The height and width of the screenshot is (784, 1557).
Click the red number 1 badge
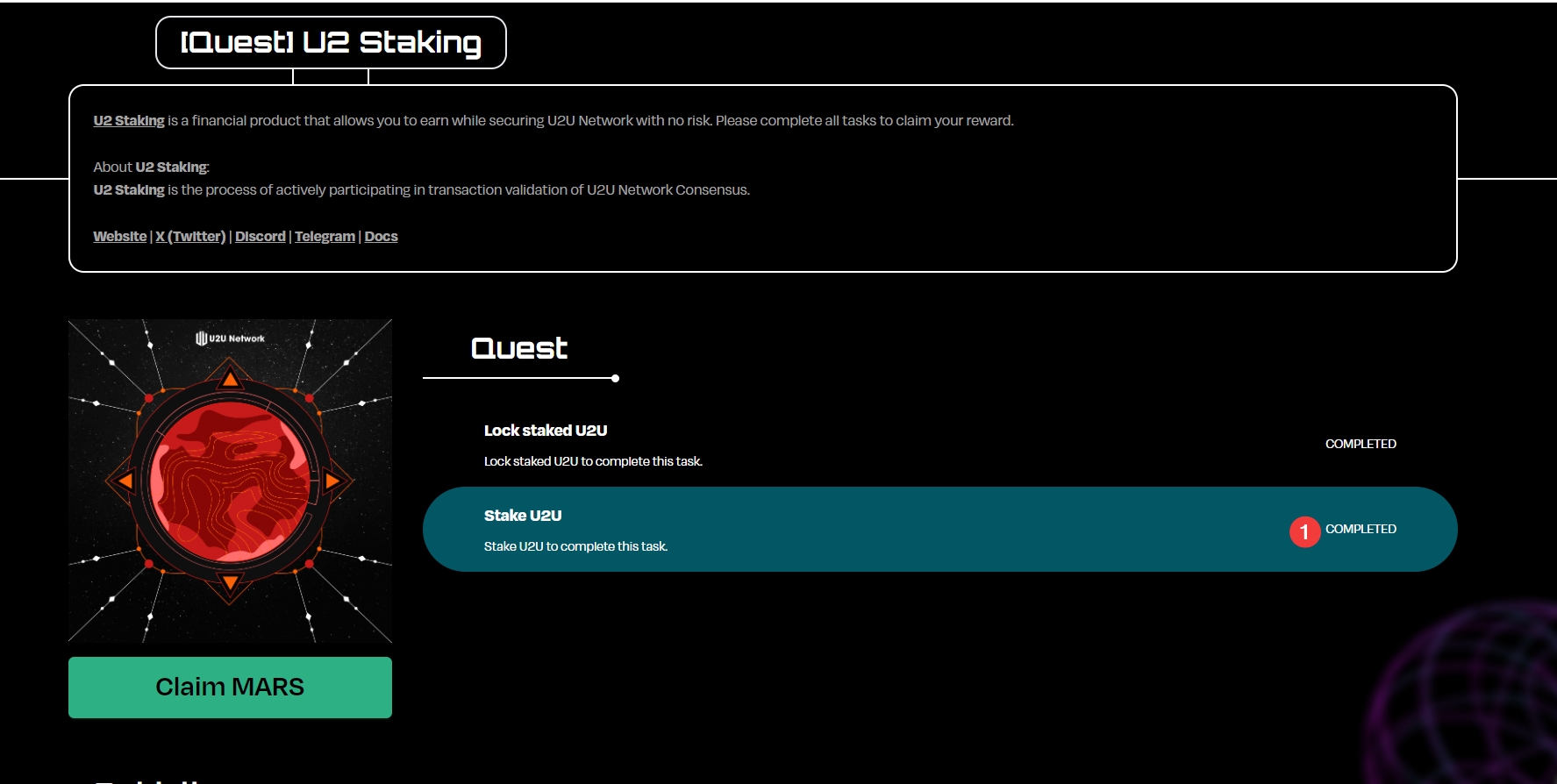(1304, 531)
